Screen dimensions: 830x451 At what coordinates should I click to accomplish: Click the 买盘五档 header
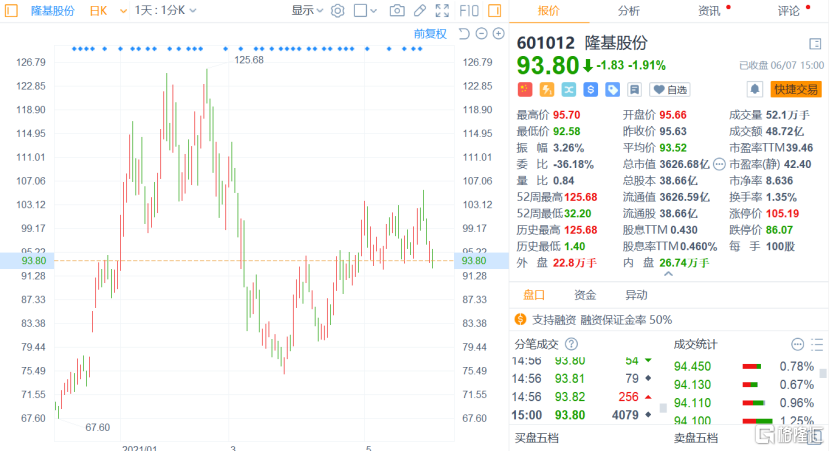537,438
